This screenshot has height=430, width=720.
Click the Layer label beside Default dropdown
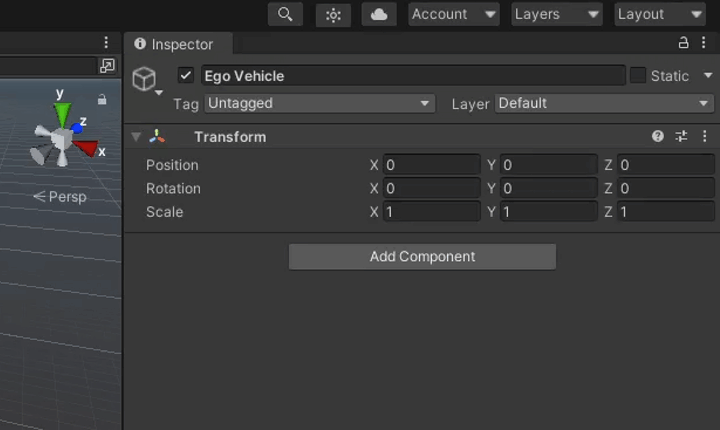pos(470,104)
